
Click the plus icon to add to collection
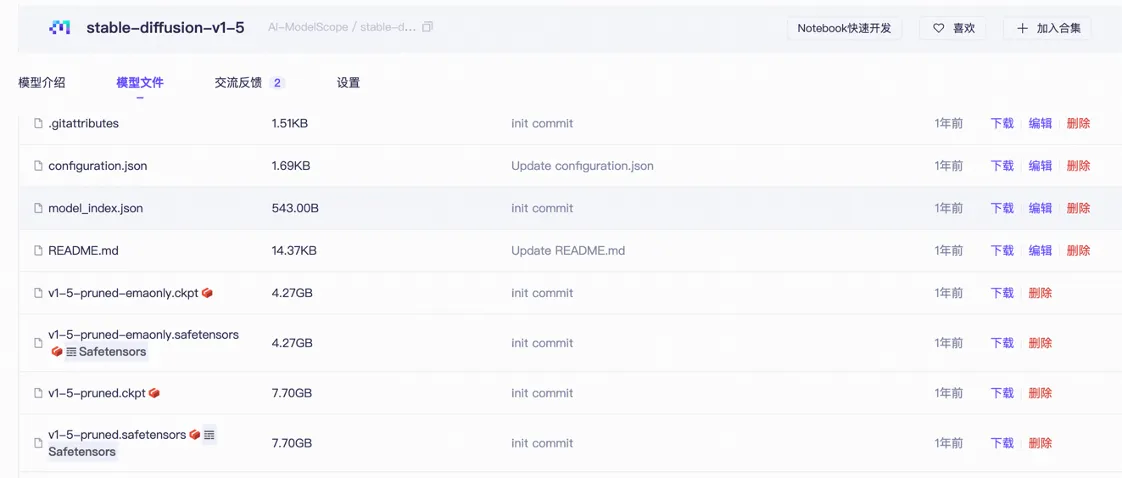pyautogui.click(x=1022, y=28)
